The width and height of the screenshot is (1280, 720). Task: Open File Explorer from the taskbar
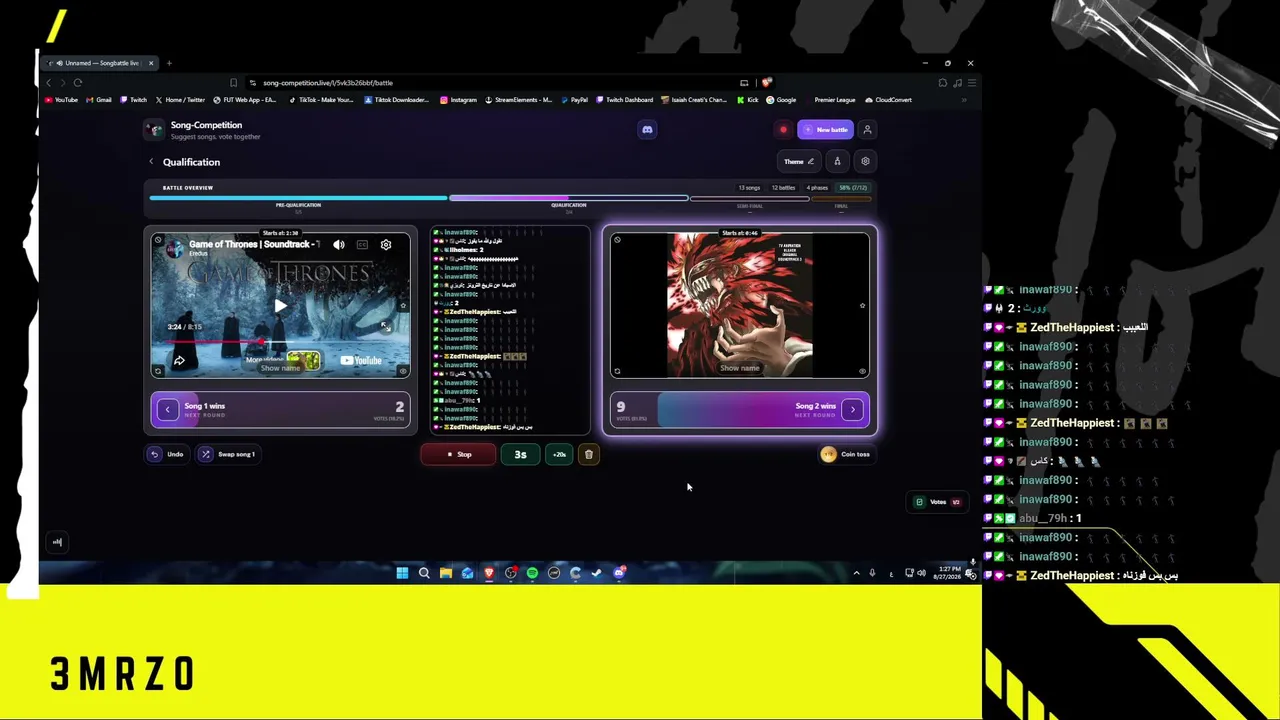[446, 573]
